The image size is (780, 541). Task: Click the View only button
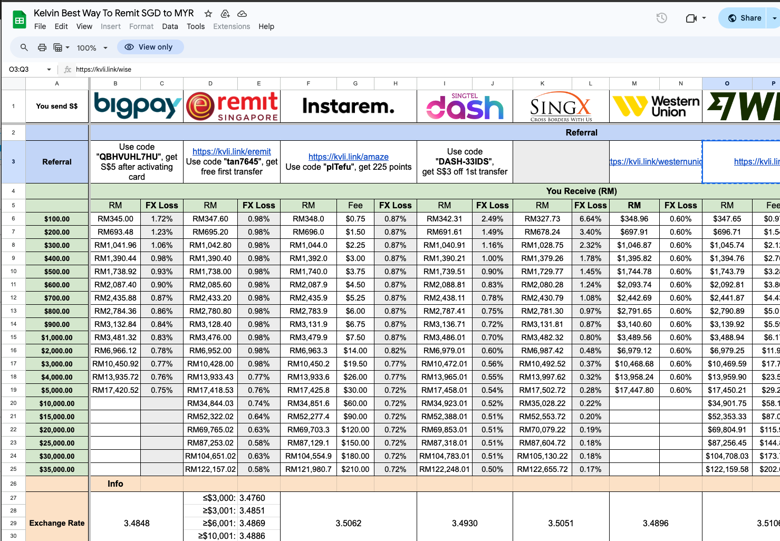coord(150,47)
